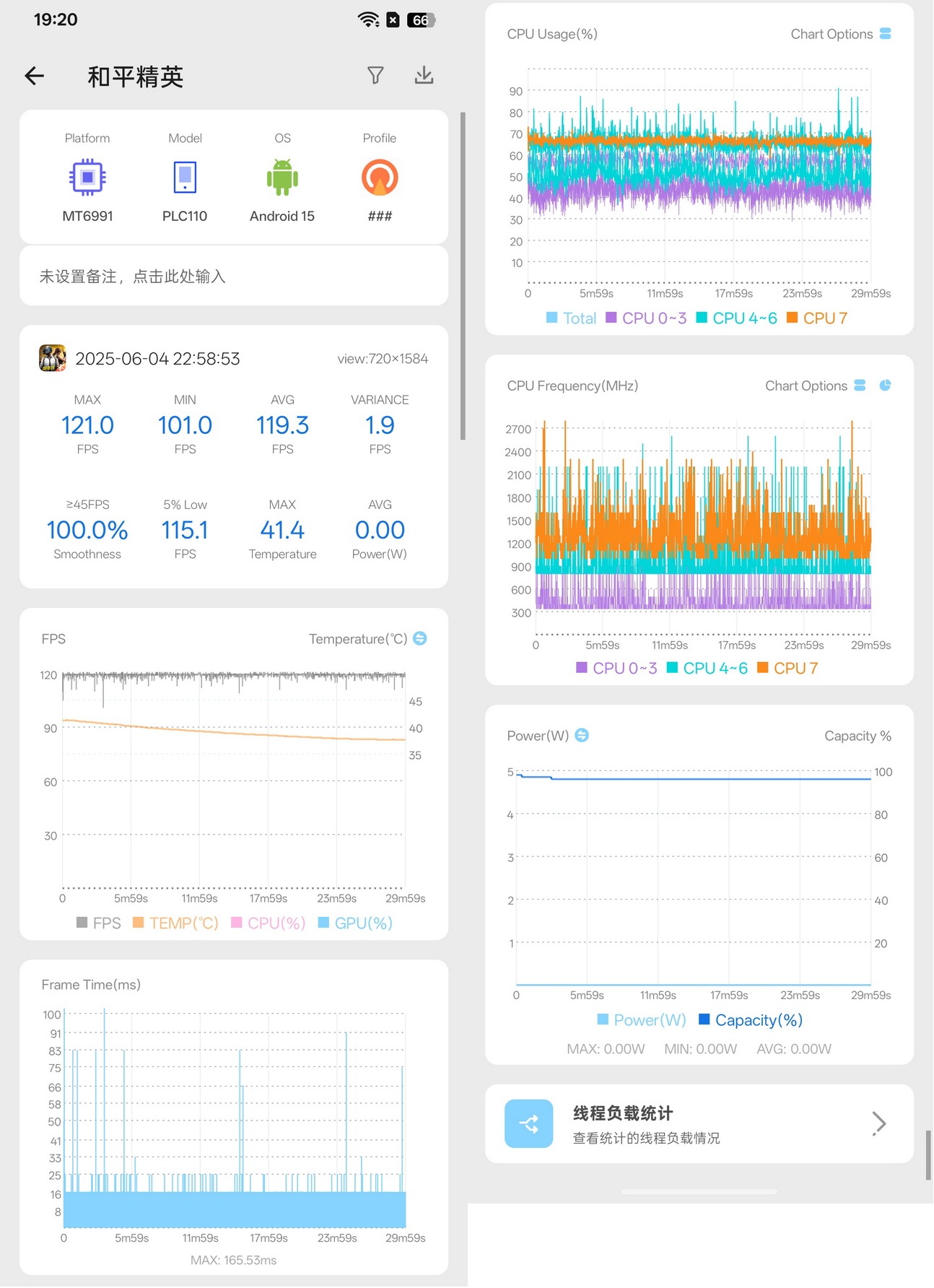Toggle CPU 4~6 in CPU Usage legend
The height and width of the screenshot is (1288, 934).
(x=736, y=318)
